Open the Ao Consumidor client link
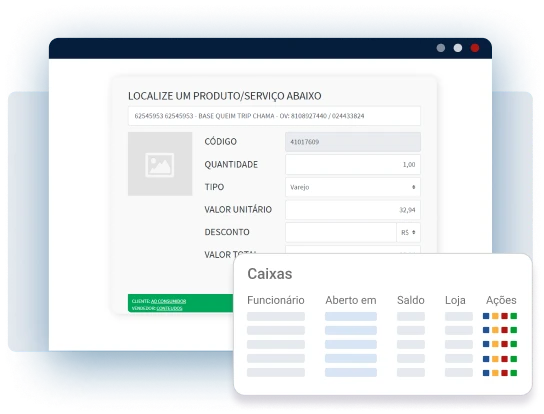 click(169, 301)
